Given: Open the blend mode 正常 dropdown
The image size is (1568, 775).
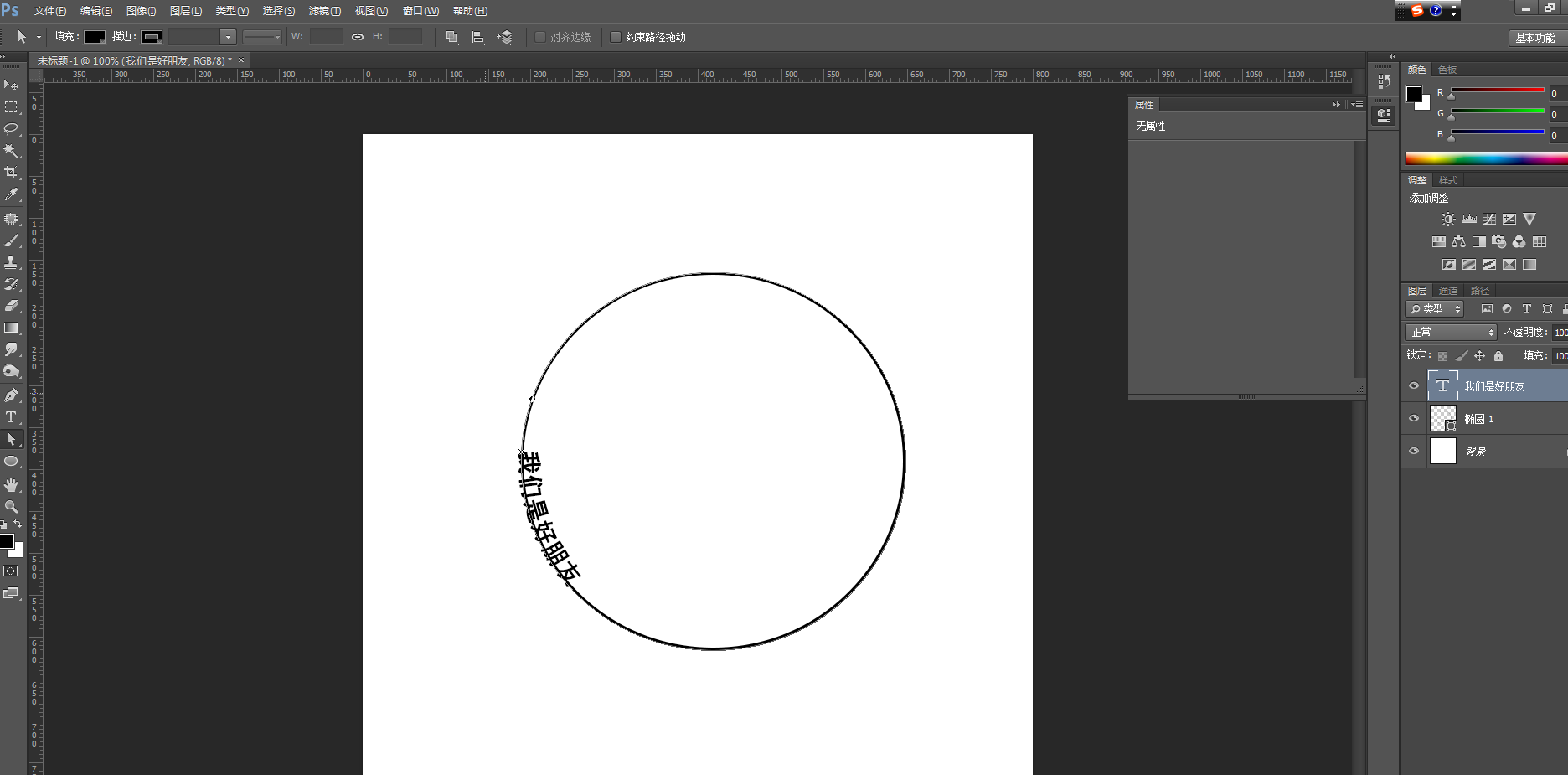Looking at the screenshot, I should point(1451,333).
